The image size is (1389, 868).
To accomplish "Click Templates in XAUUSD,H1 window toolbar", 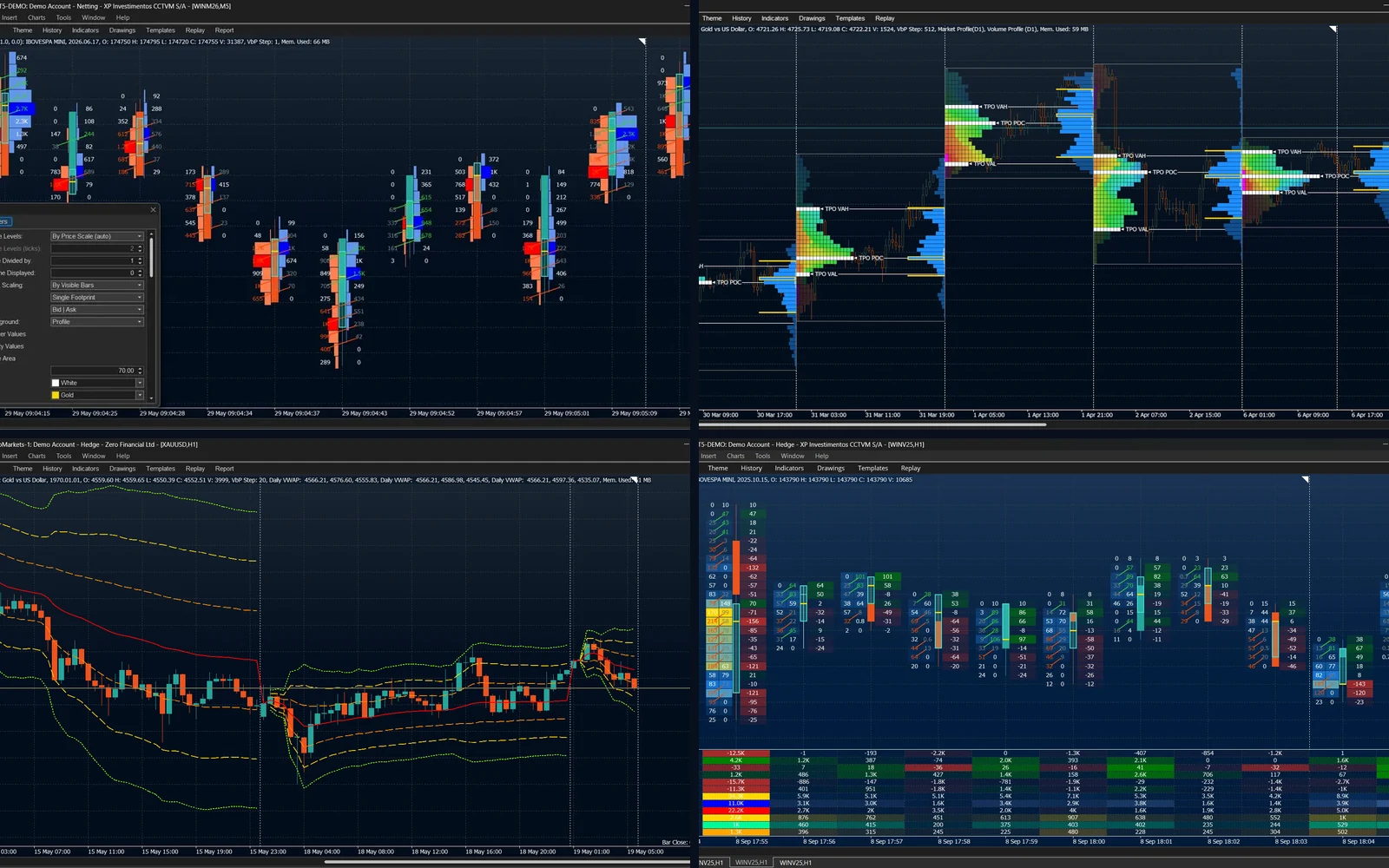I will pos(161,469).
